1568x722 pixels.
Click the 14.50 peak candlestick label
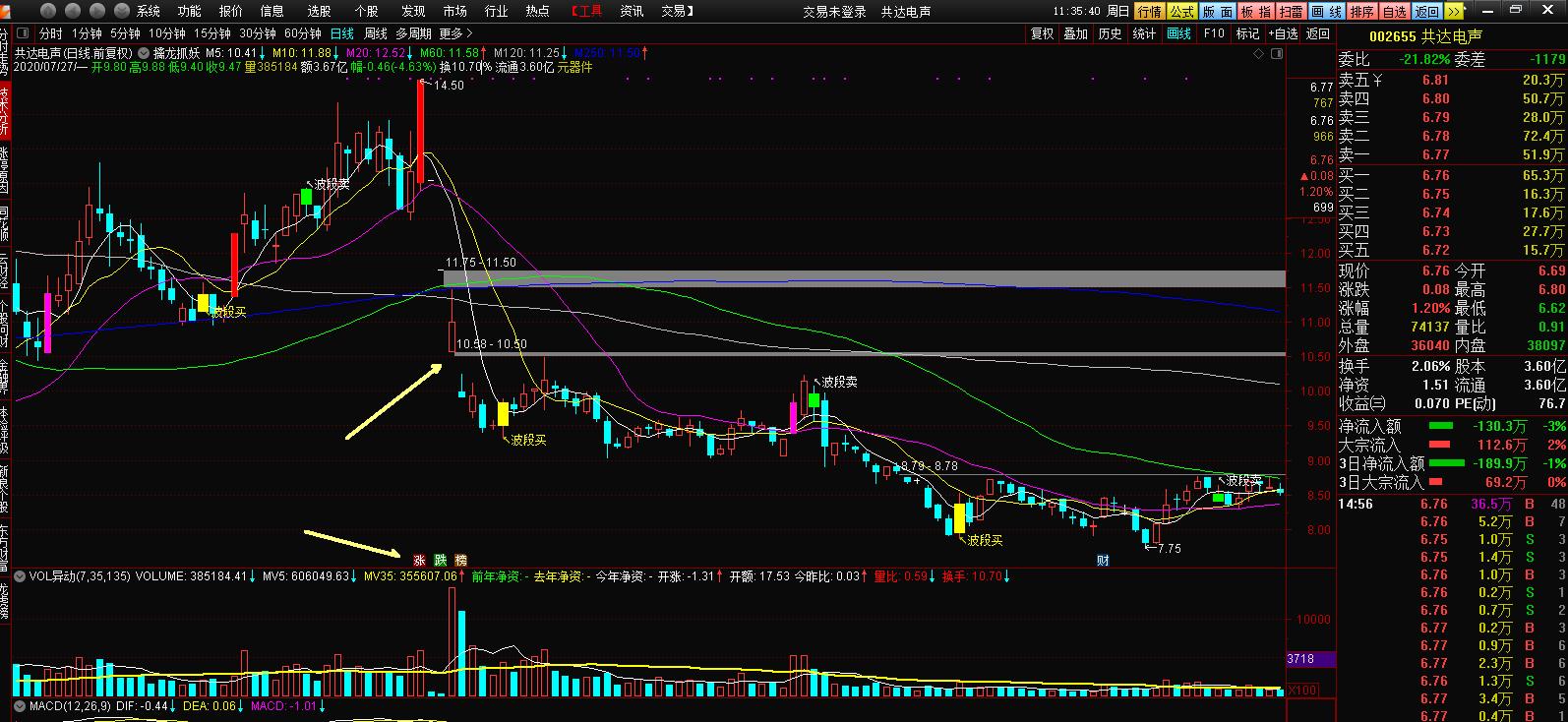click(x=449, y=86)
